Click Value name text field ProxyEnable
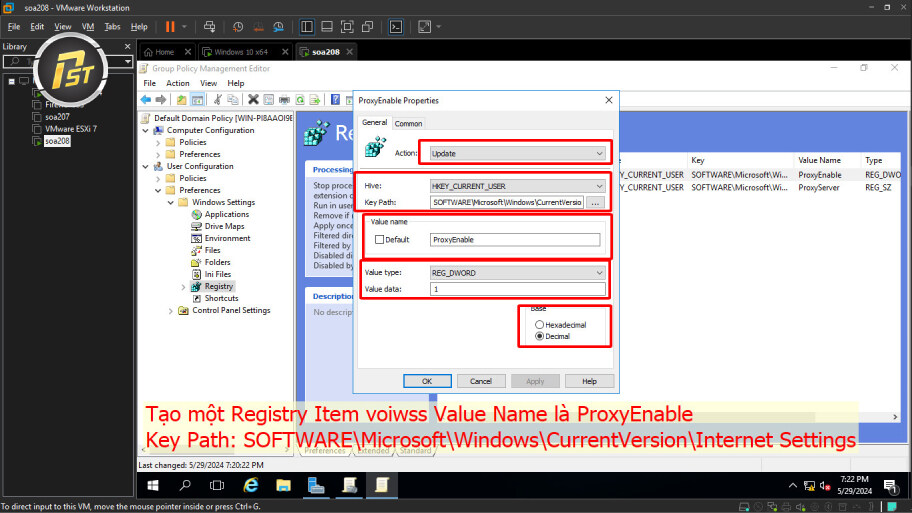Screen dimensions: 912x513 coord(515,240)
